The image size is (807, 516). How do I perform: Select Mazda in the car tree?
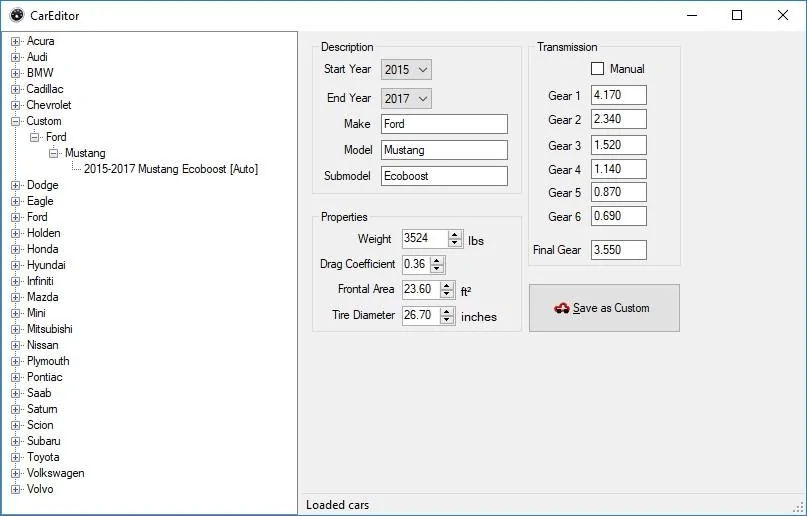click(42, 297)
